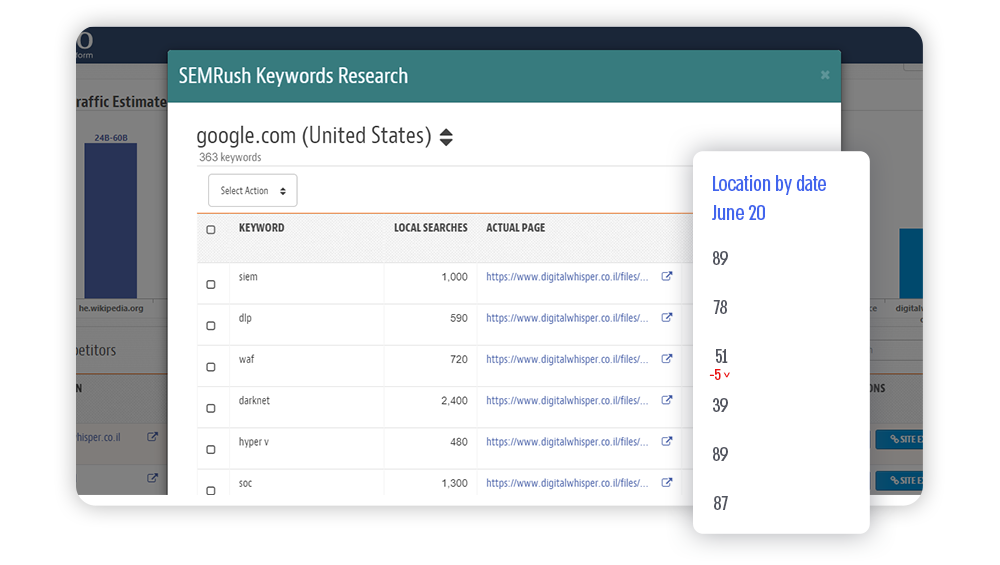Click rank value 78 in Location by date

[x=720, y=307]
